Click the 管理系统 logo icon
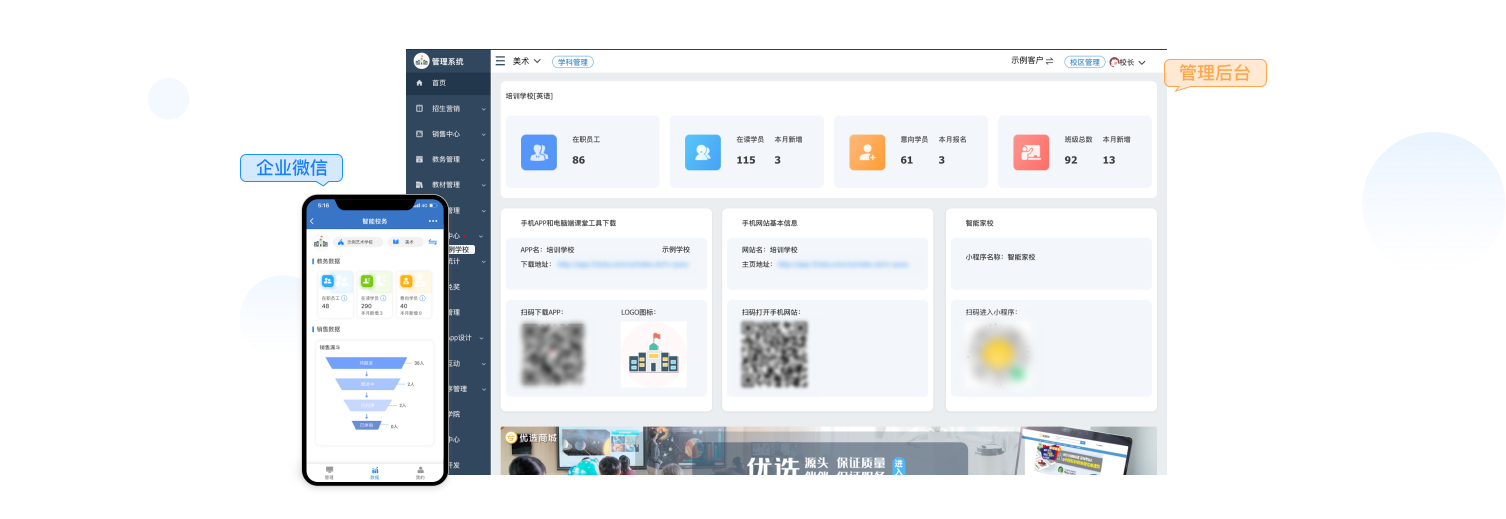1506x519 pixels. click(x=421, y=61)
